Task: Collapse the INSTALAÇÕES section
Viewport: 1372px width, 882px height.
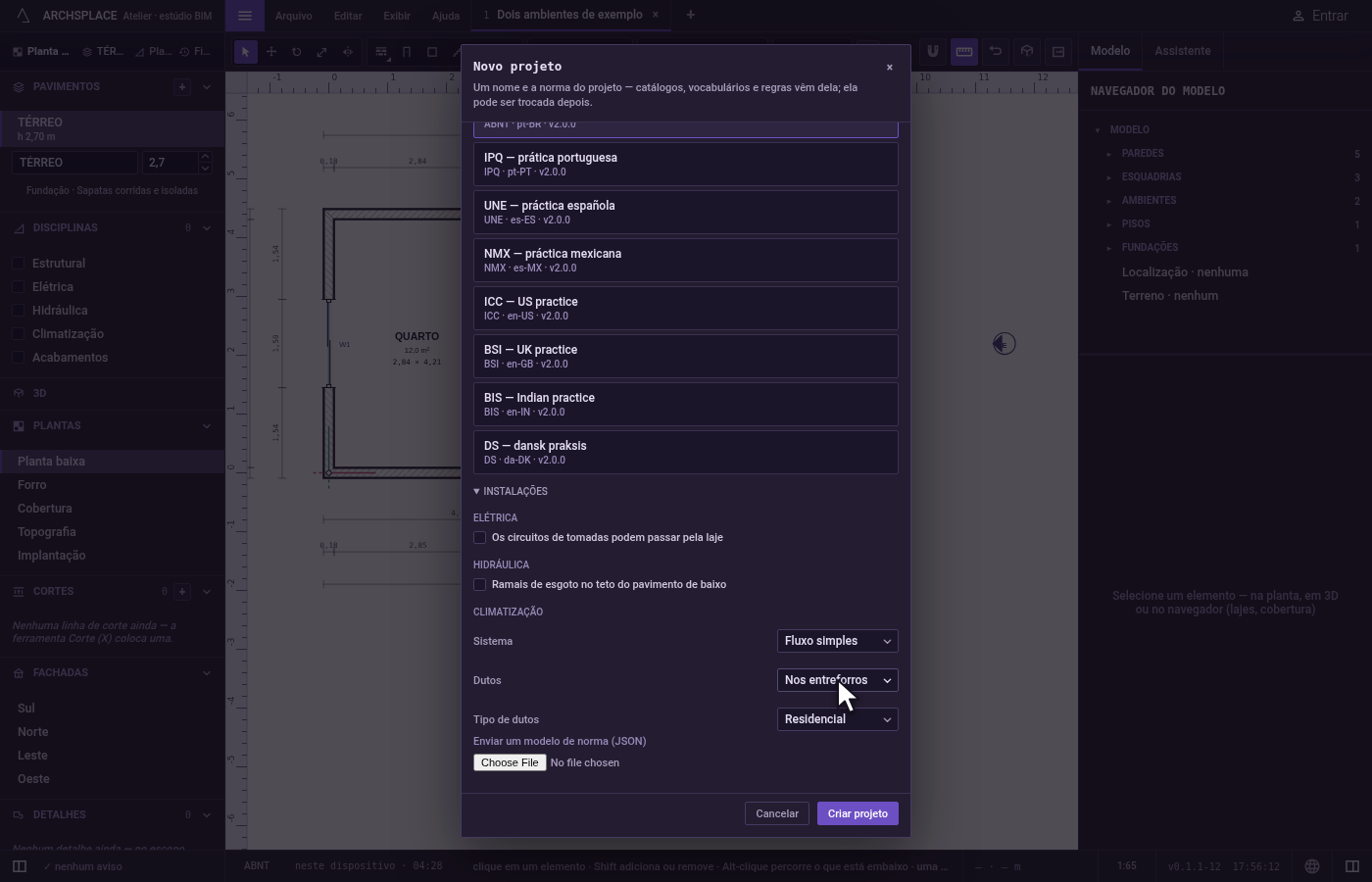Action: (511, 492)
